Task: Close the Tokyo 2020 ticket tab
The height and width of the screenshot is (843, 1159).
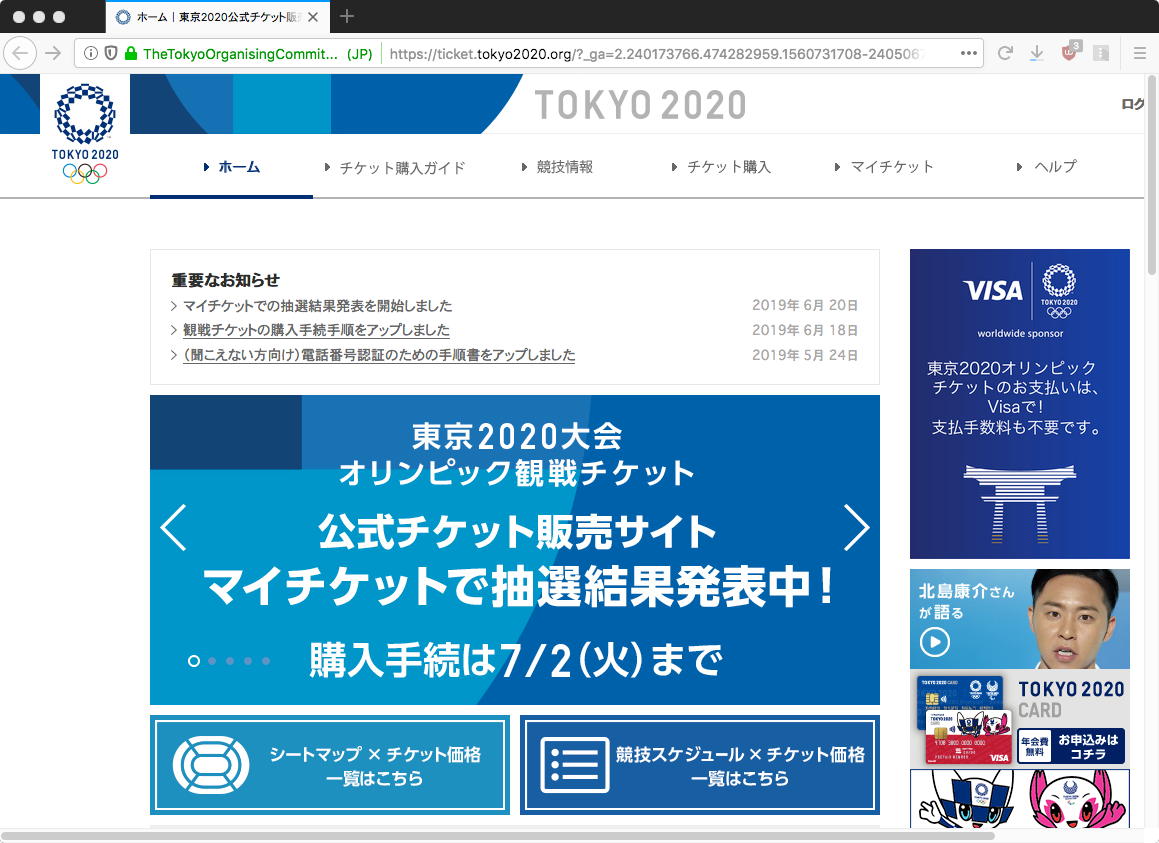Action: (x=313, y=17)
